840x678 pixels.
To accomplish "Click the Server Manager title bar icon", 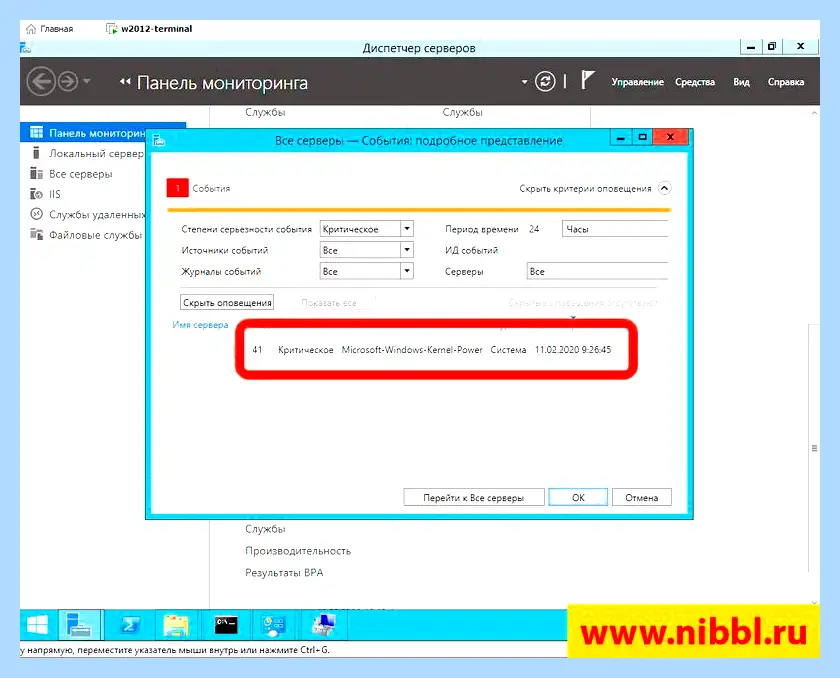I will click(25, 48).
